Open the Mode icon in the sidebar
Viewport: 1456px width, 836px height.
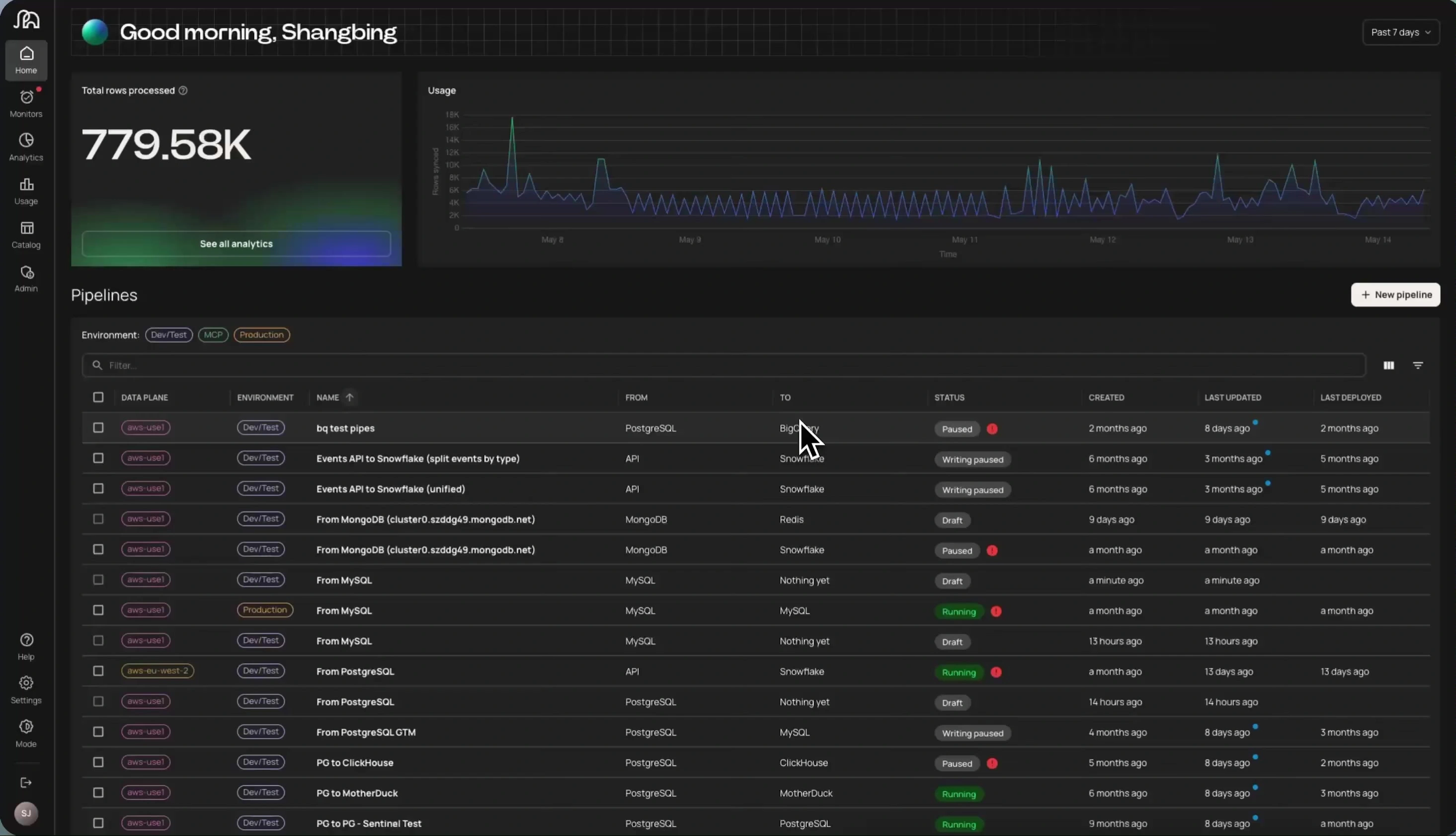[x=26, y=734]
